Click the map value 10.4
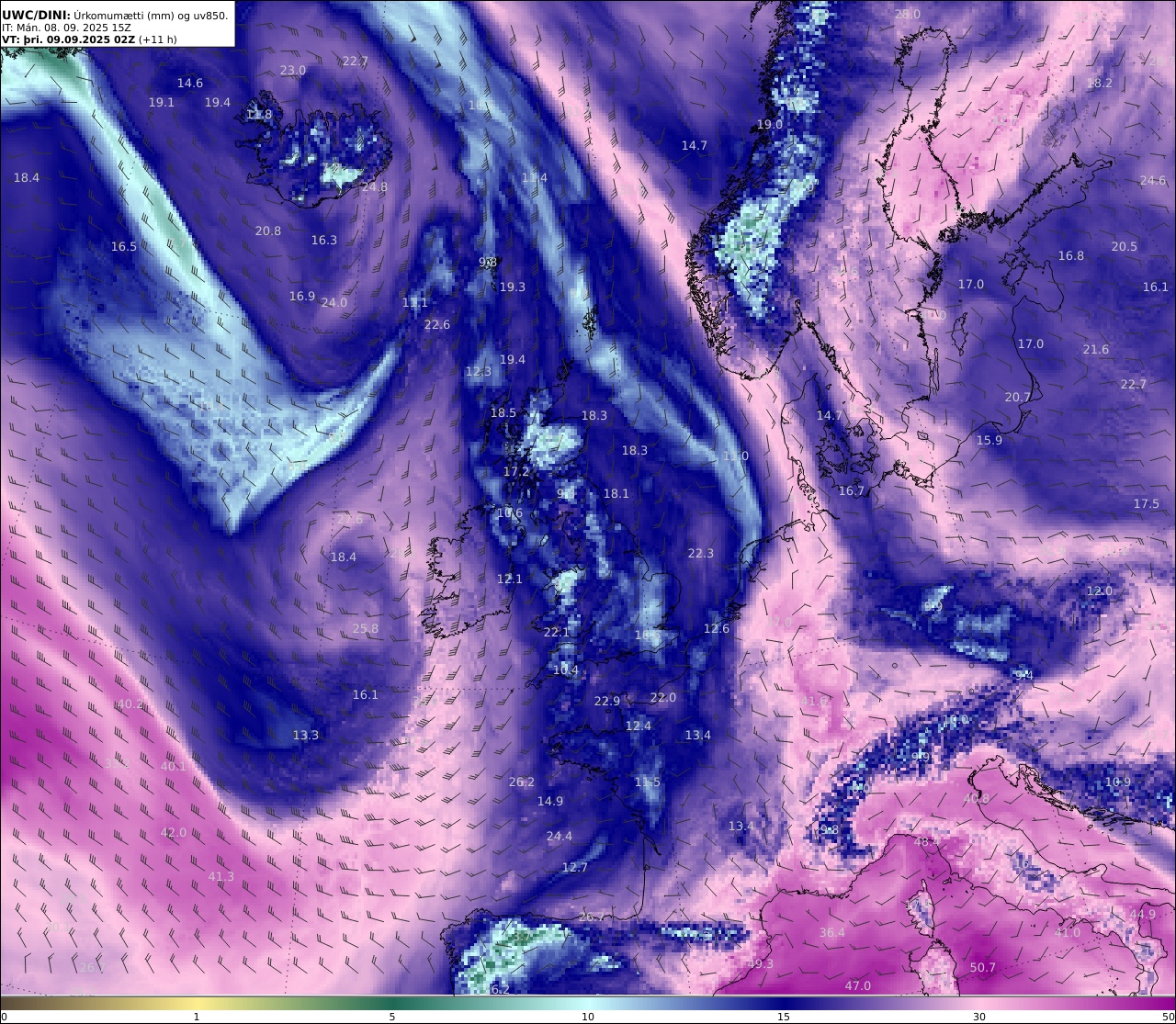Image resolution: width=1176 pixels, height=1024 pixels. pos(566,670)
